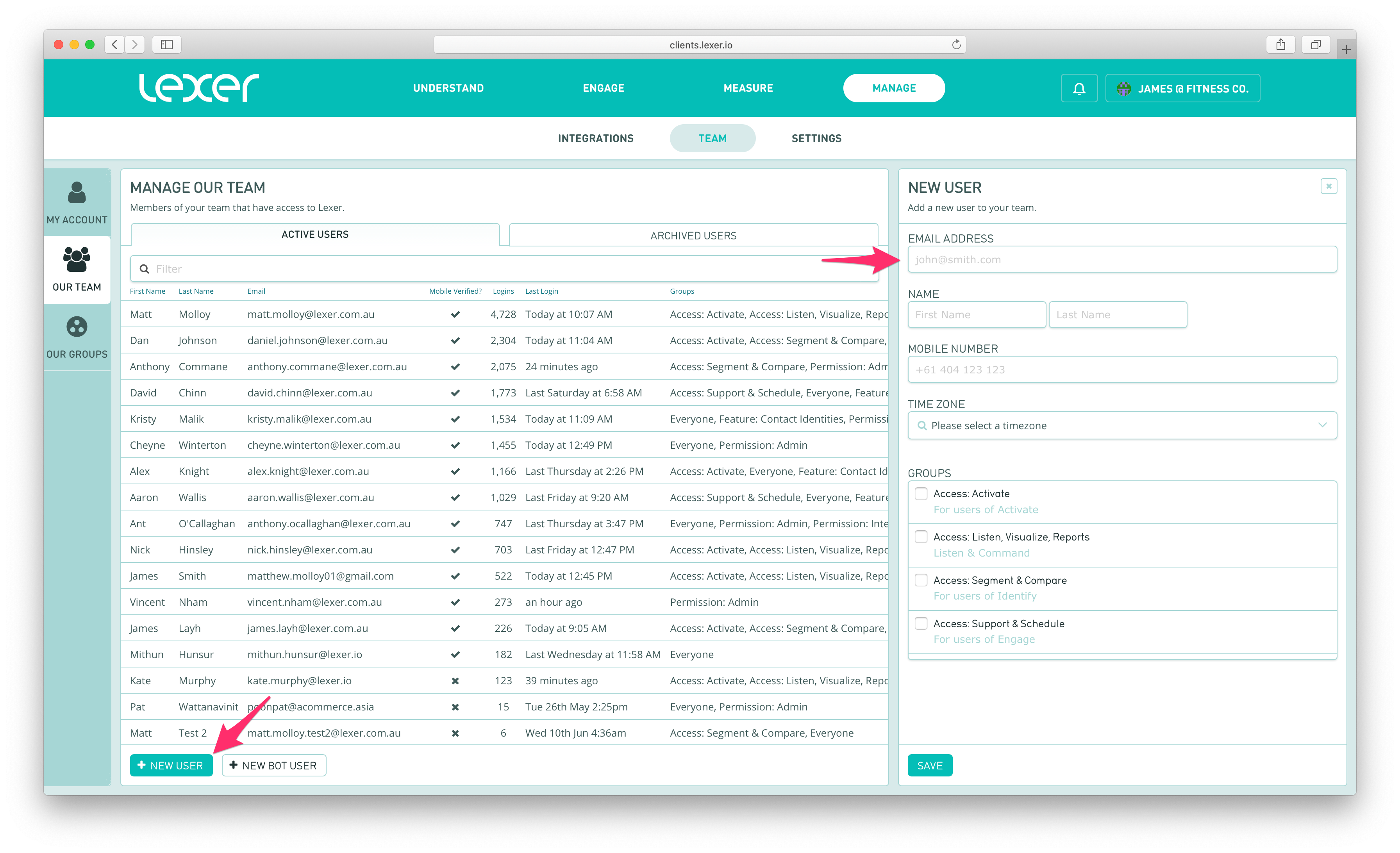Click mithun.hunsur@lexer.io email
1400x853 pixels.
pos(305,654)
